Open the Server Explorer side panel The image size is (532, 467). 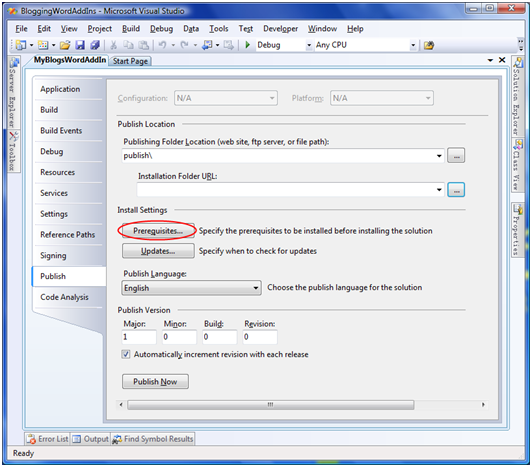coord(13,92)
